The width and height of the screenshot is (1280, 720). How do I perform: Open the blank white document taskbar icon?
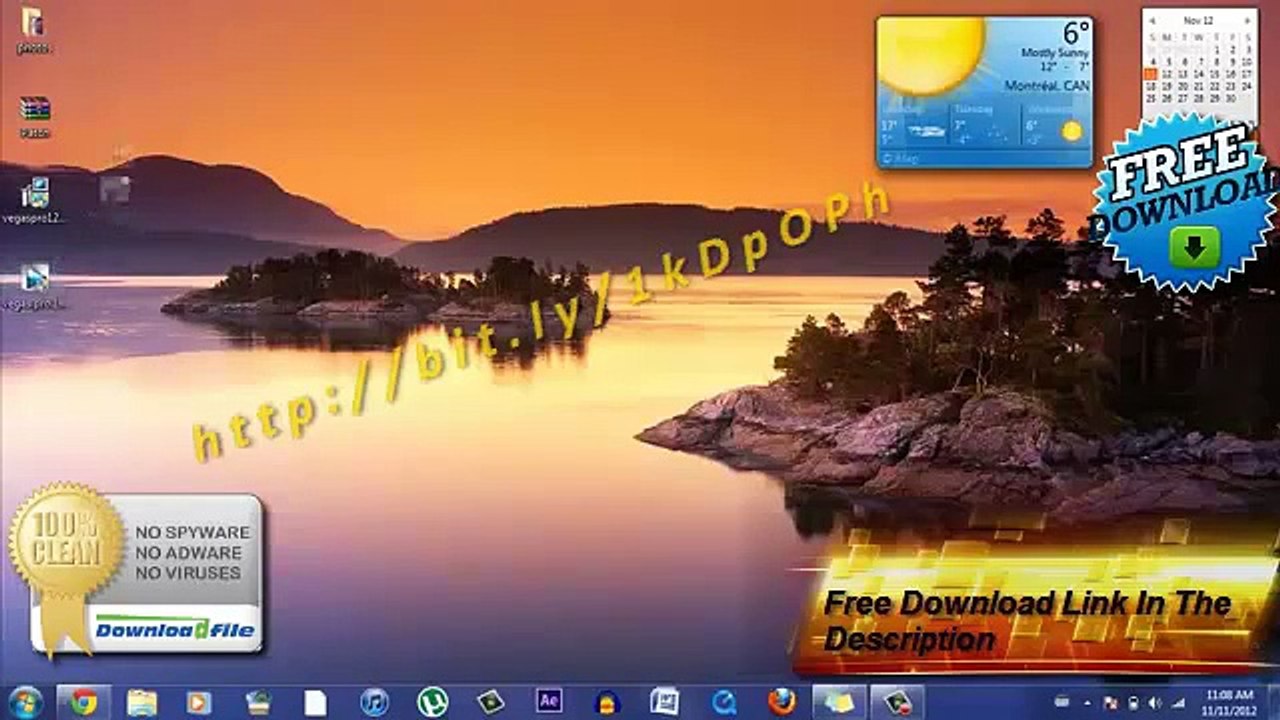point(315,703)
